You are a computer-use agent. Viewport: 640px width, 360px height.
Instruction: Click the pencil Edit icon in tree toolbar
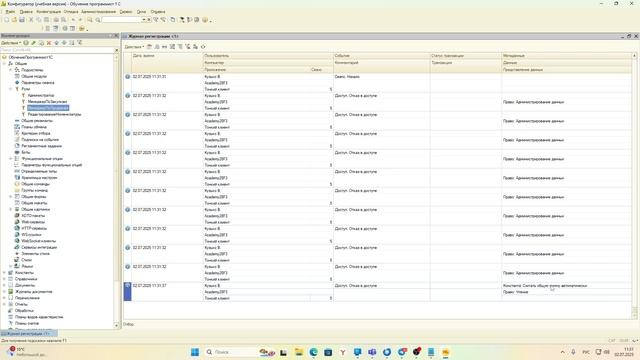(33, 43)
